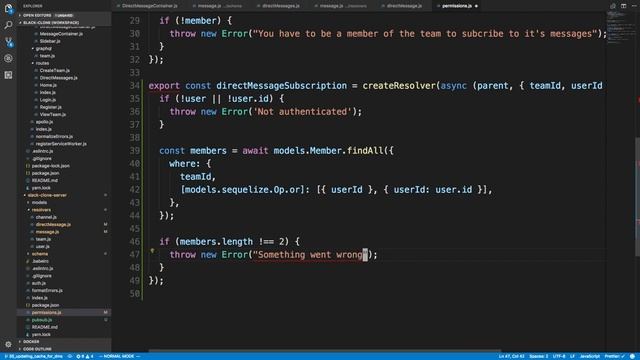Screen dimensions: 640x360
Task: Open message.js in resolvers
Action: 47,232
